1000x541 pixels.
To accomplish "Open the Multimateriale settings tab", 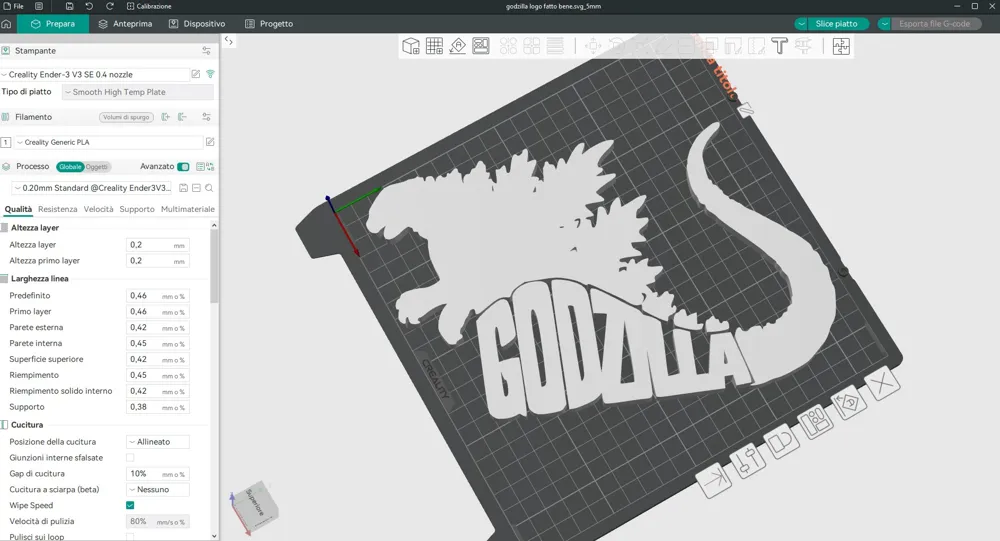I will [x=188, y=209].
